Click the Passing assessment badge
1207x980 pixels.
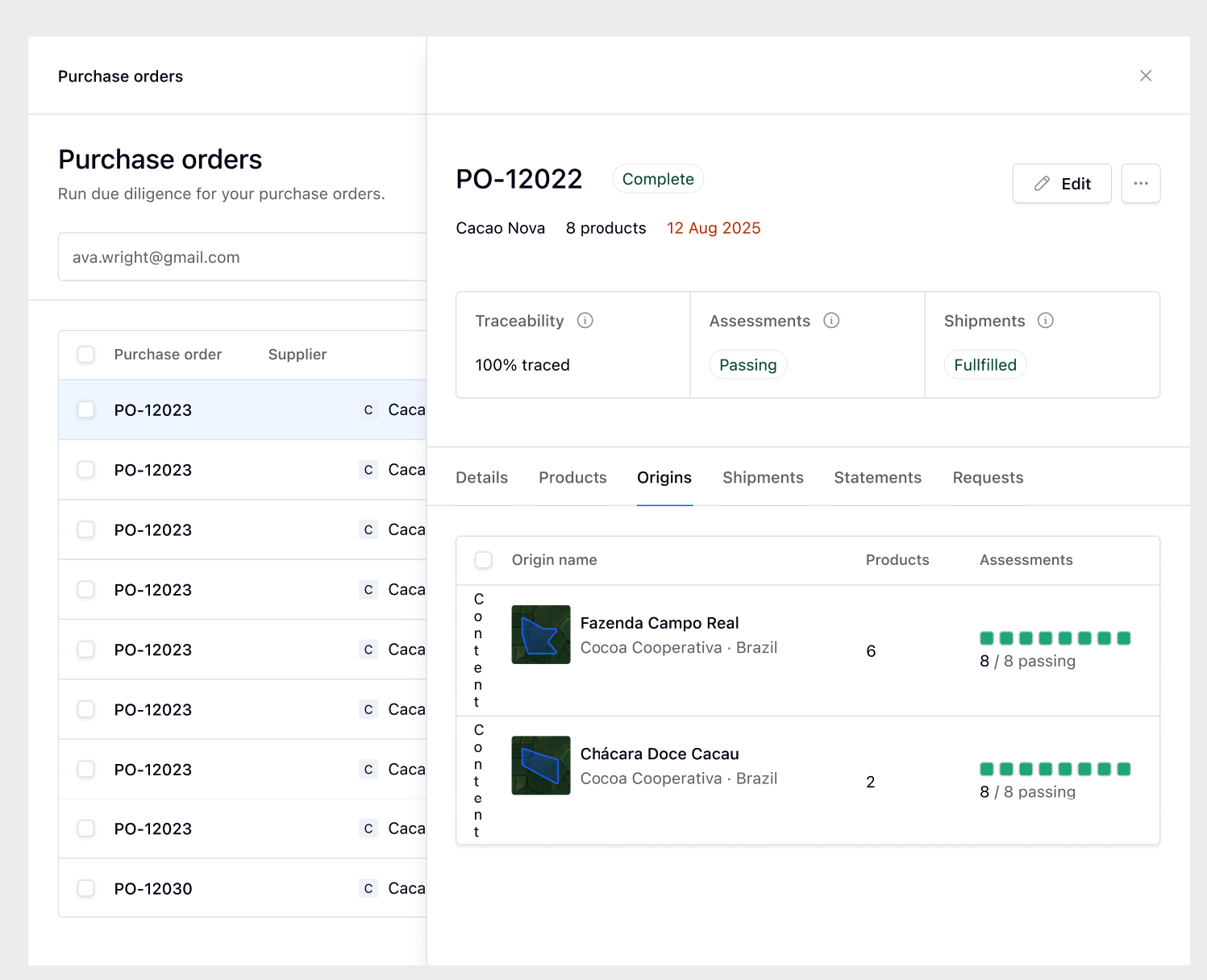pyautogui.click(x=748, y=365)
